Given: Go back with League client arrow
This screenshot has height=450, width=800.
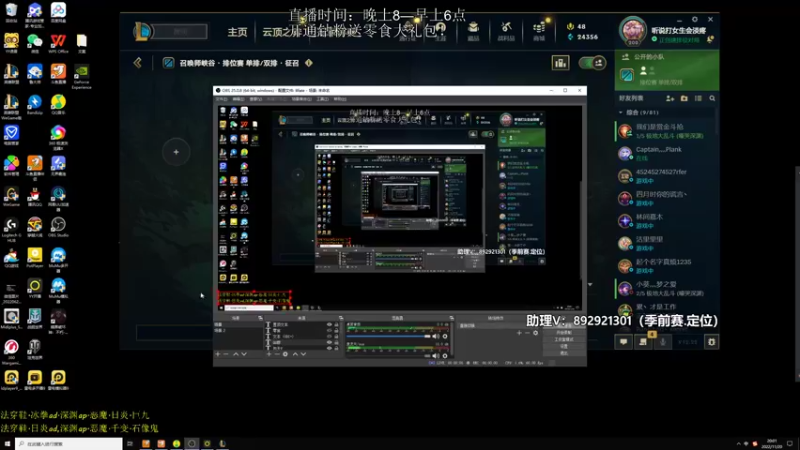Looking at the screenshot, I should click(x=137, y=63).
